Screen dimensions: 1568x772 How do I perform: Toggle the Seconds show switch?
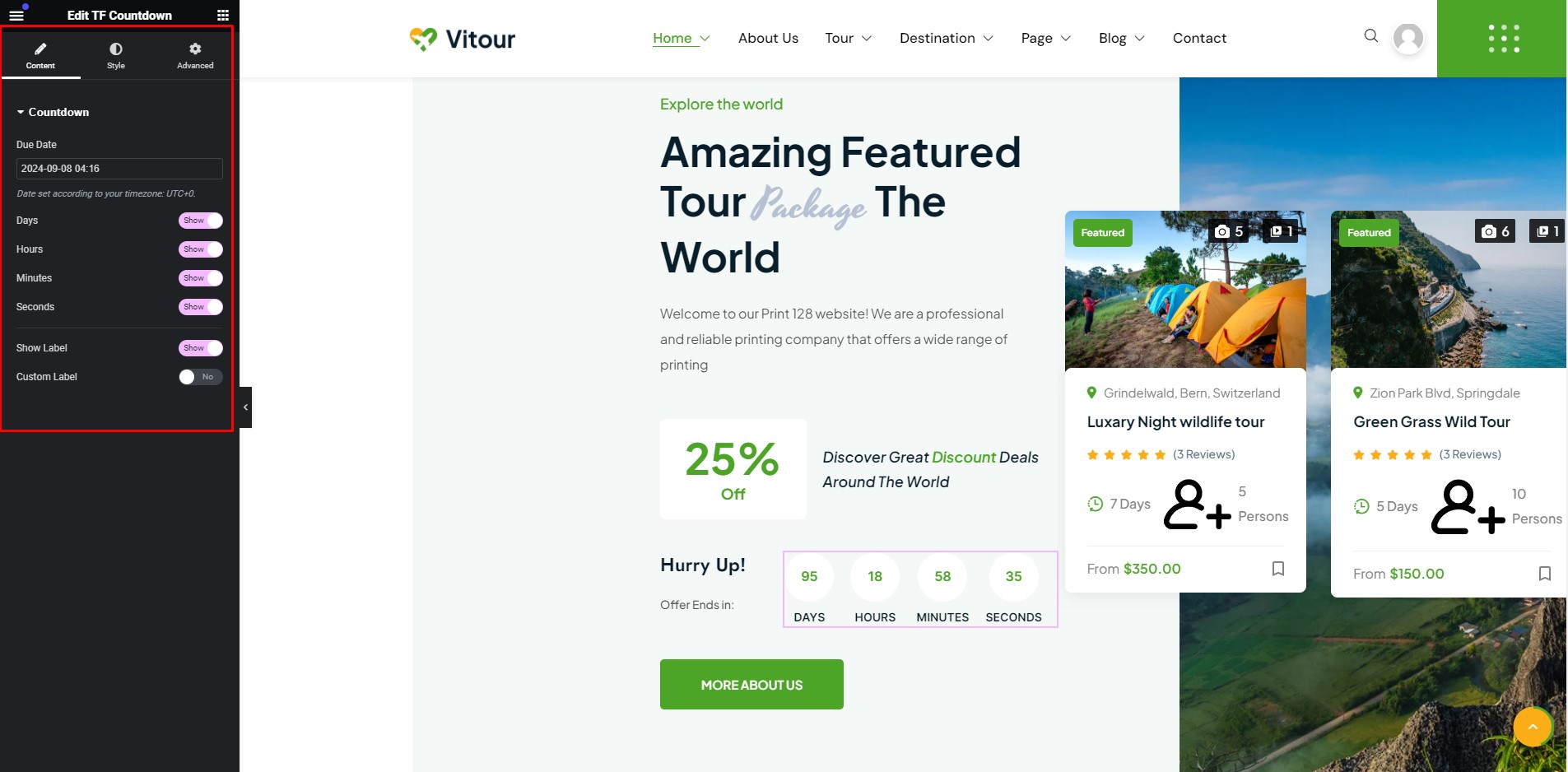201,307
